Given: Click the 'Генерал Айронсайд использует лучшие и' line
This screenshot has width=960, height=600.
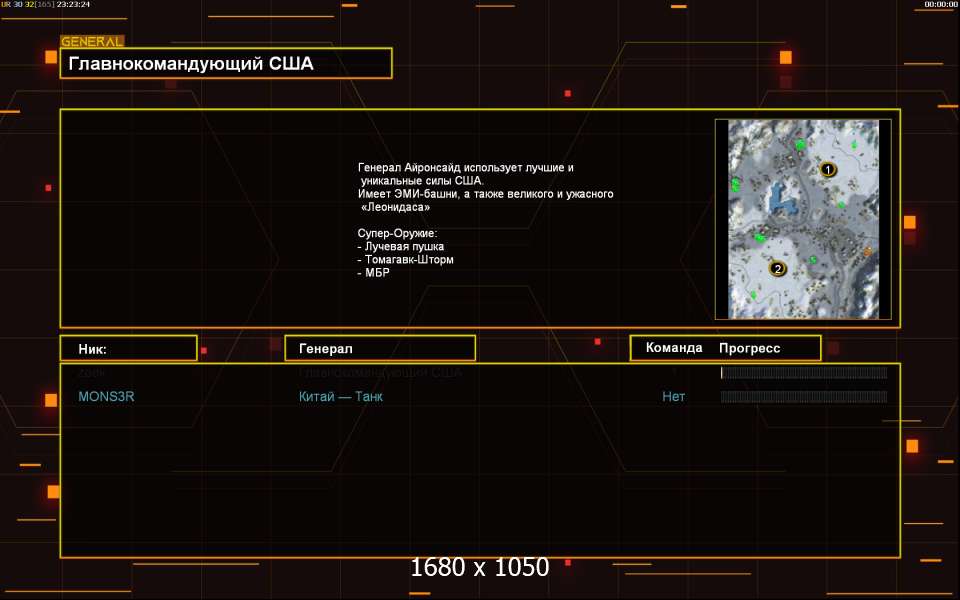Looking at the screenshot, I should click(466, 167).
